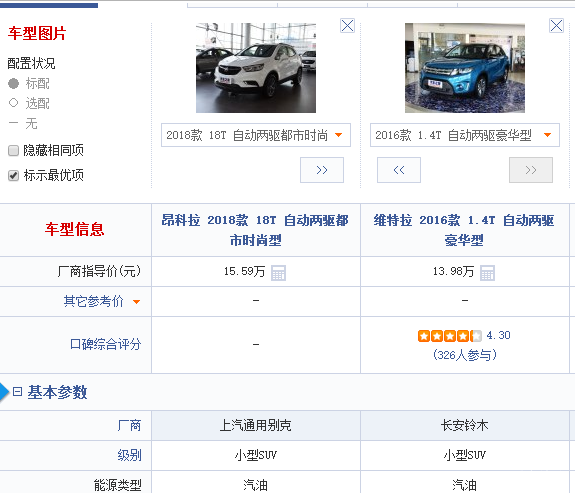Image resolution: width=575 pixels, height=493 pixels.
Task: Open the 326人参与 reviews link
Action: [x=464, y=355]
